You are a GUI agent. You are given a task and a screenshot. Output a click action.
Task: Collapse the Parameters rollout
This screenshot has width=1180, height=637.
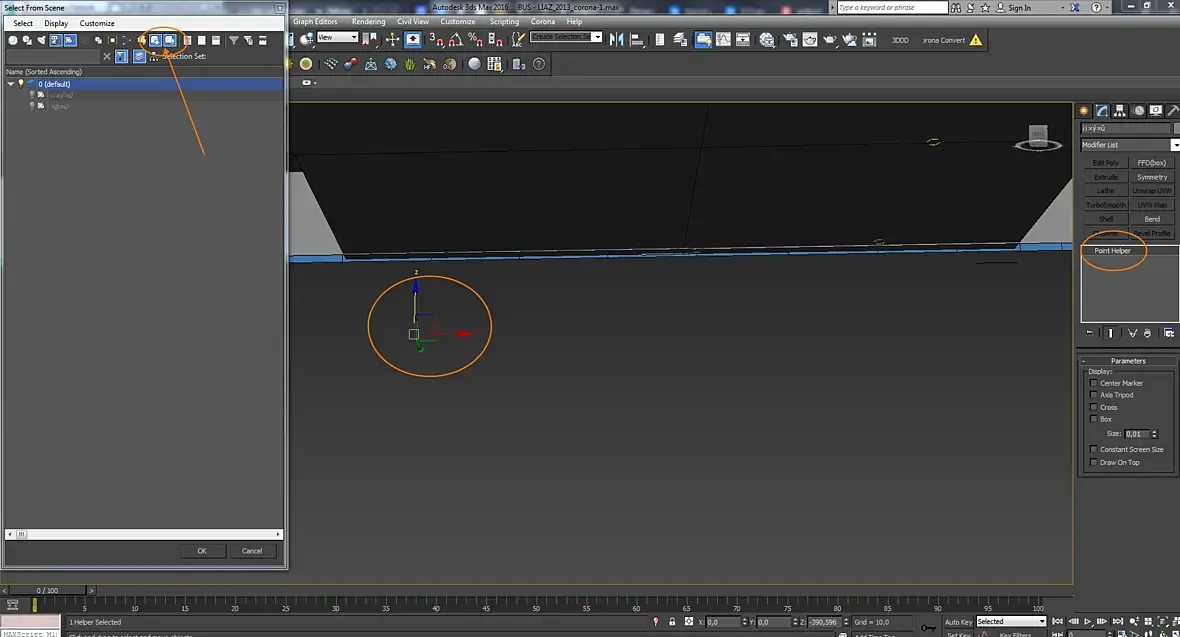coord(1127,361)
